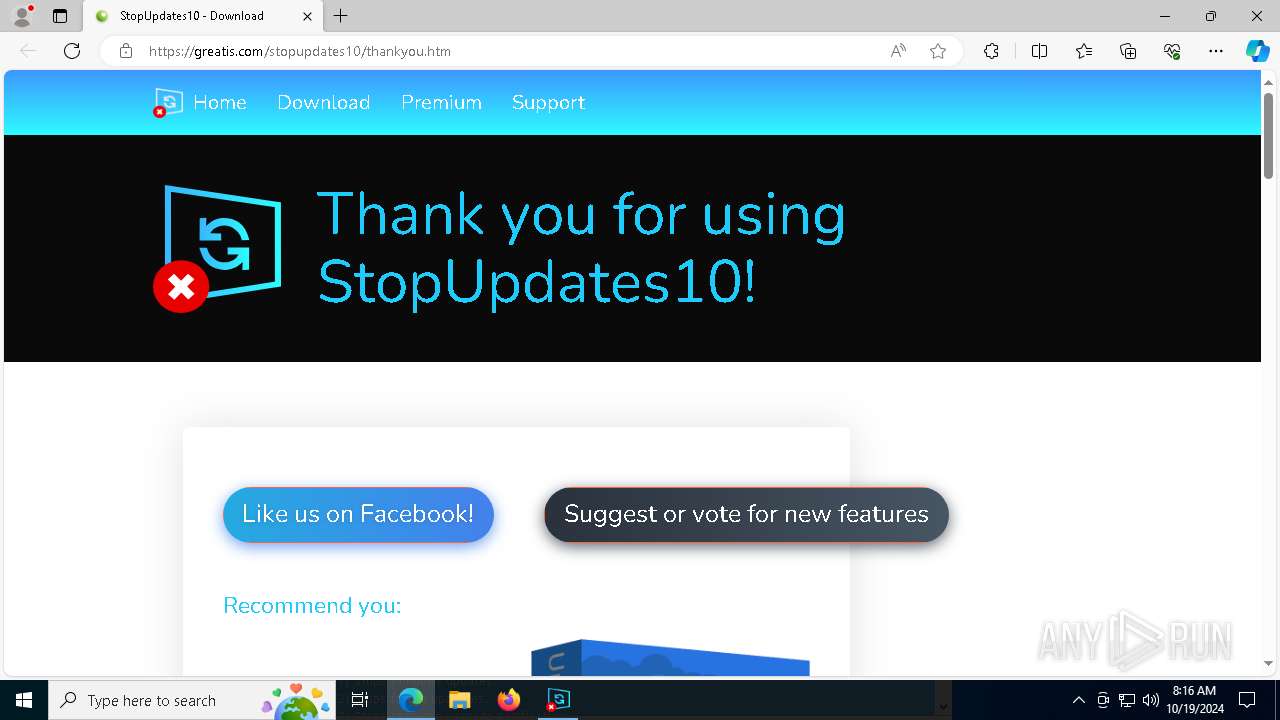Screen dimensions: 1280x720
Task: Click the address bar URL
Action: (300, 51)
